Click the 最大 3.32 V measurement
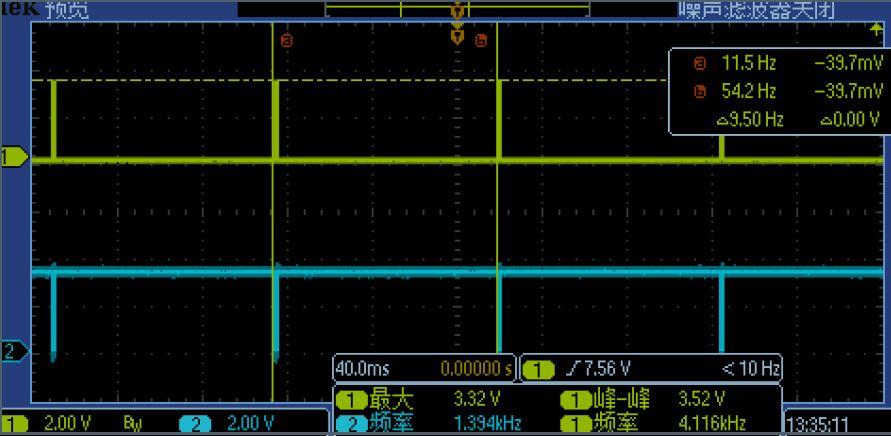 click(418, 400)
